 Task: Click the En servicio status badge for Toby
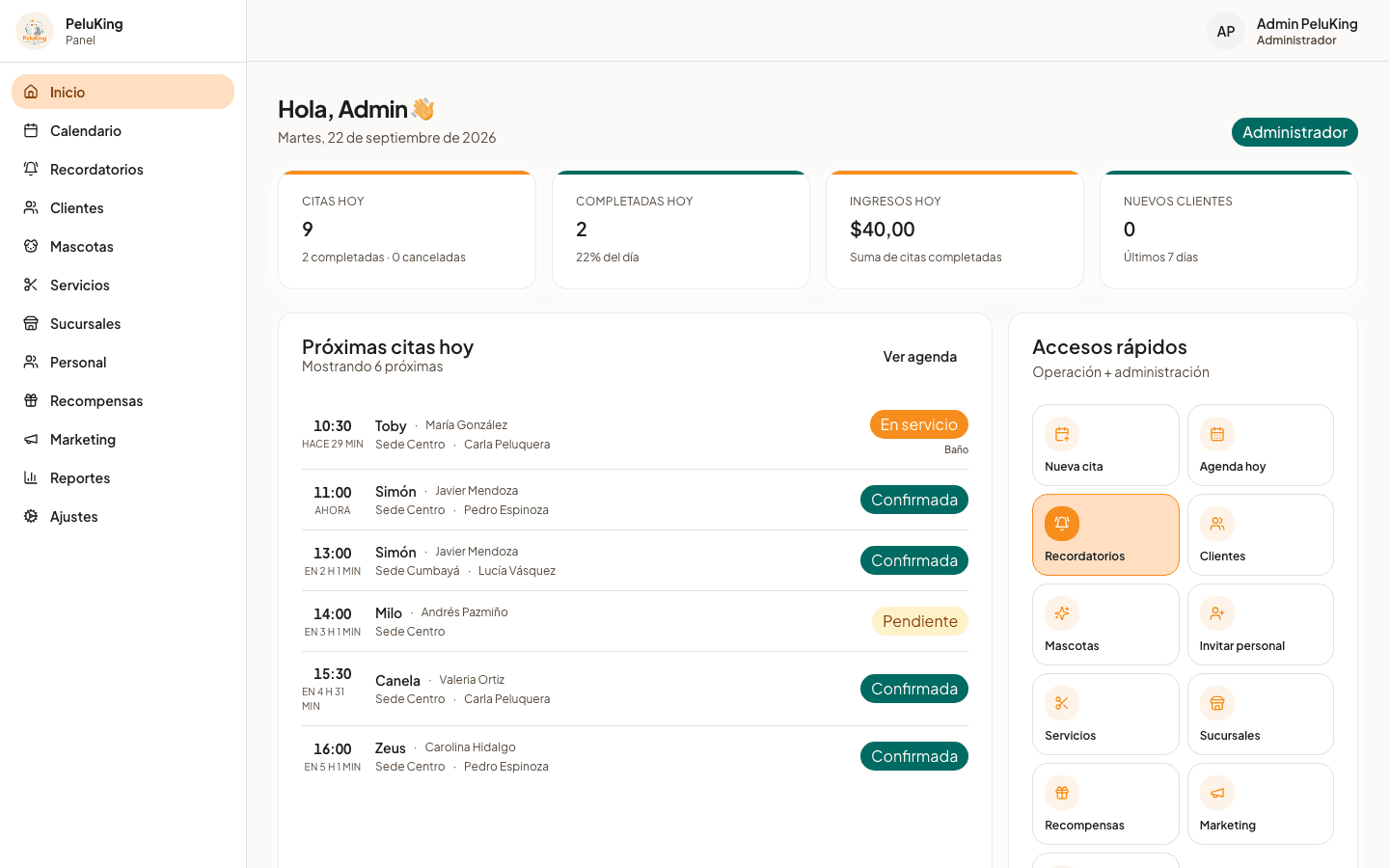[x=919, y=424]
